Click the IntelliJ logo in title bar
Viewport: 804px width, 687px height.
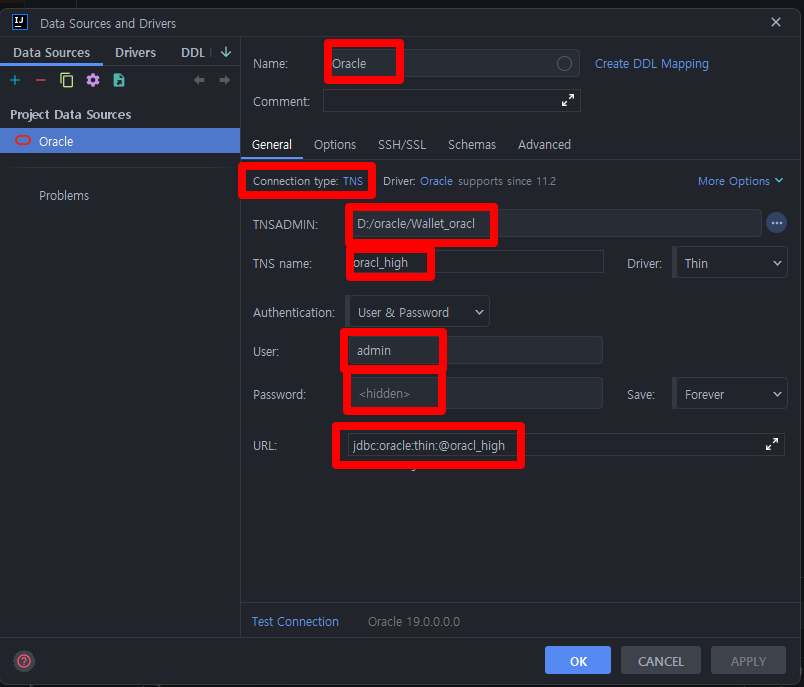click(19, 23)
